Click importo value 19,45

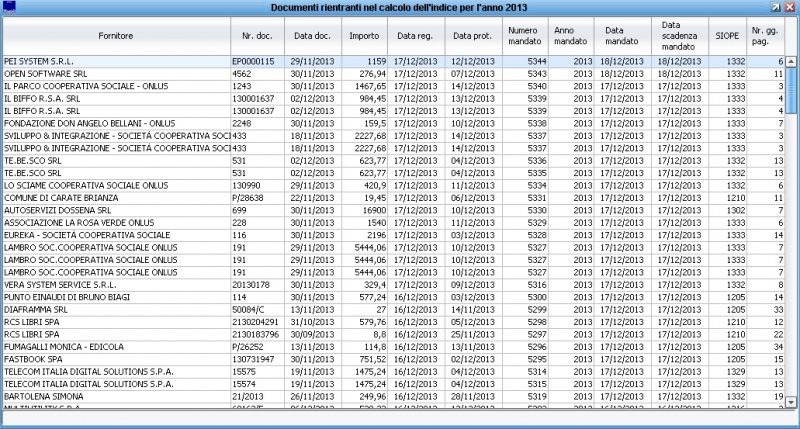pyautogui.click(x=376, y=198)
